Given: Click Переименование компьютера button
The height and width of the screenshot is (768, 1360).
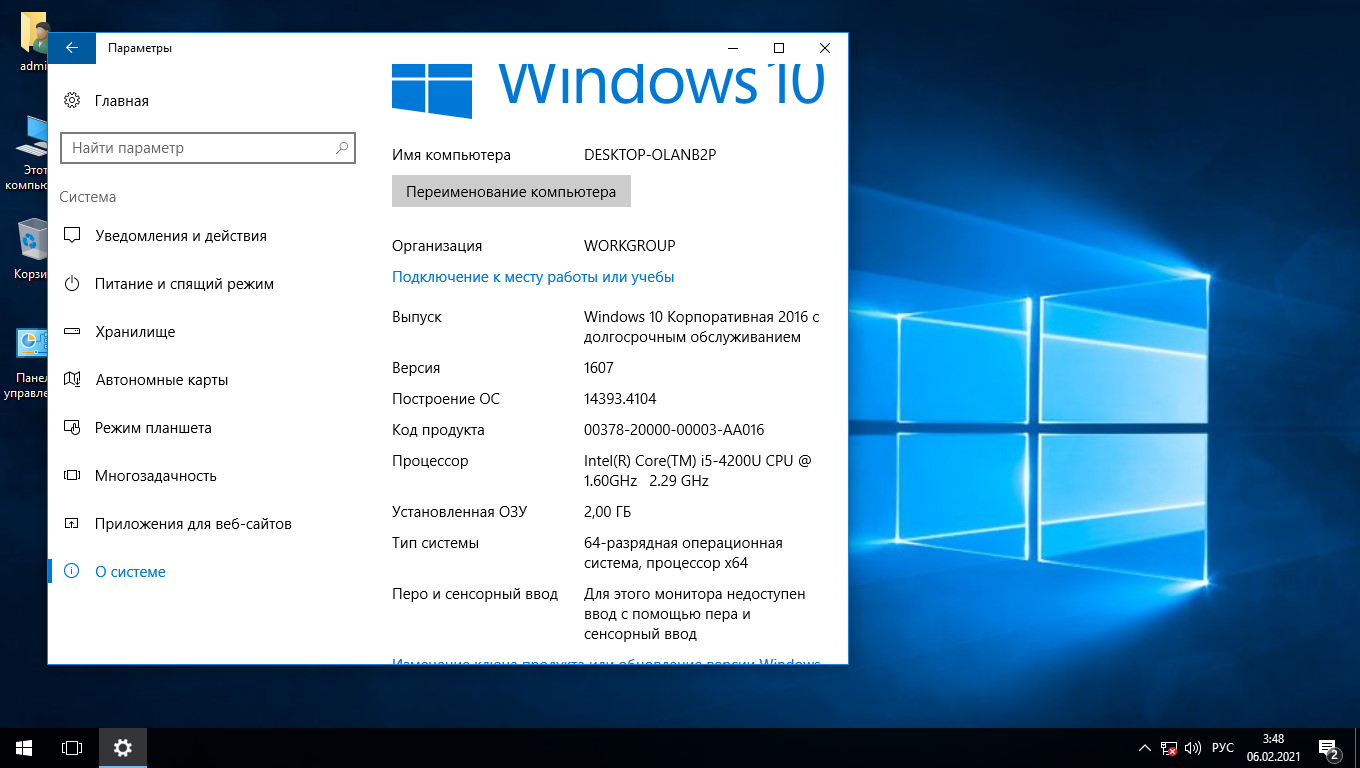Looking at the screenshot, I should tap(511, 191).
